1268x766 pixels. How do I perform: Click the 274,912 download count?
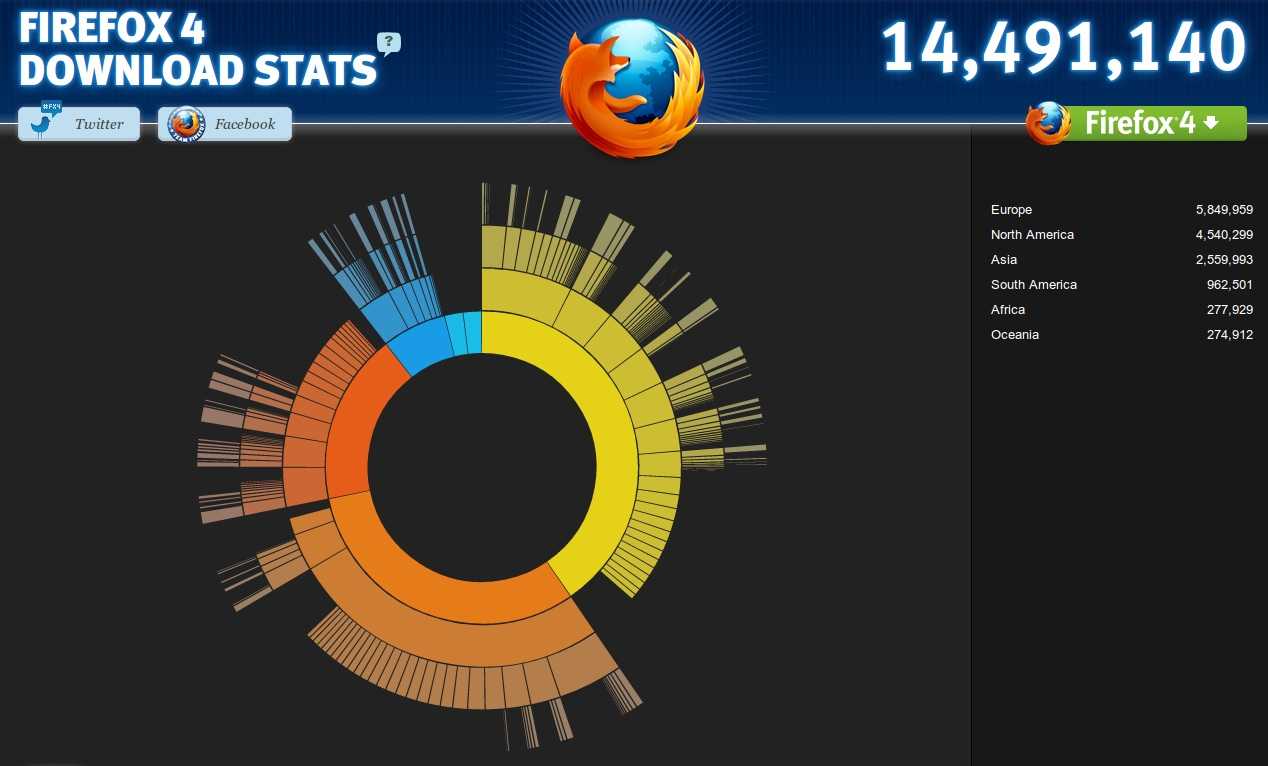[x=1230, y=335]
